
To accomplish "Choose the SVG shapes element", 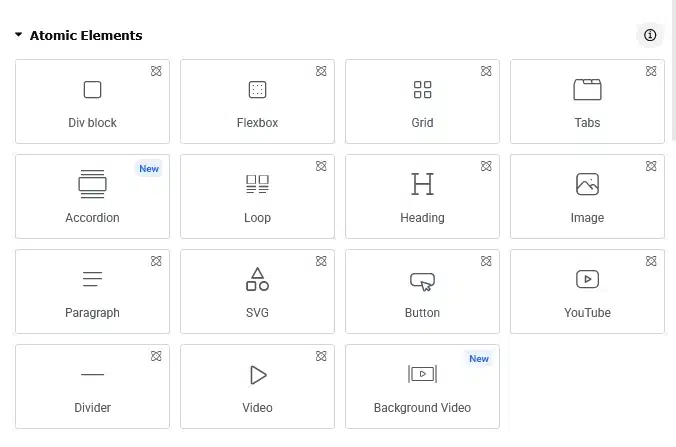I will [257, 291].
